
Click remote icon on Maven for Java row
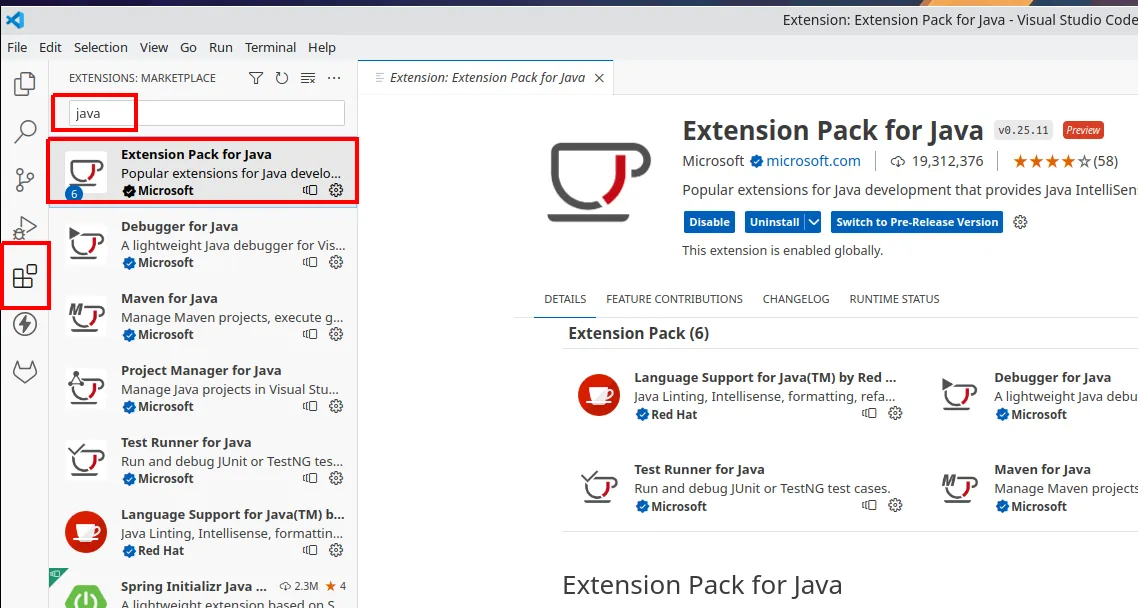[x=310, y=334]
